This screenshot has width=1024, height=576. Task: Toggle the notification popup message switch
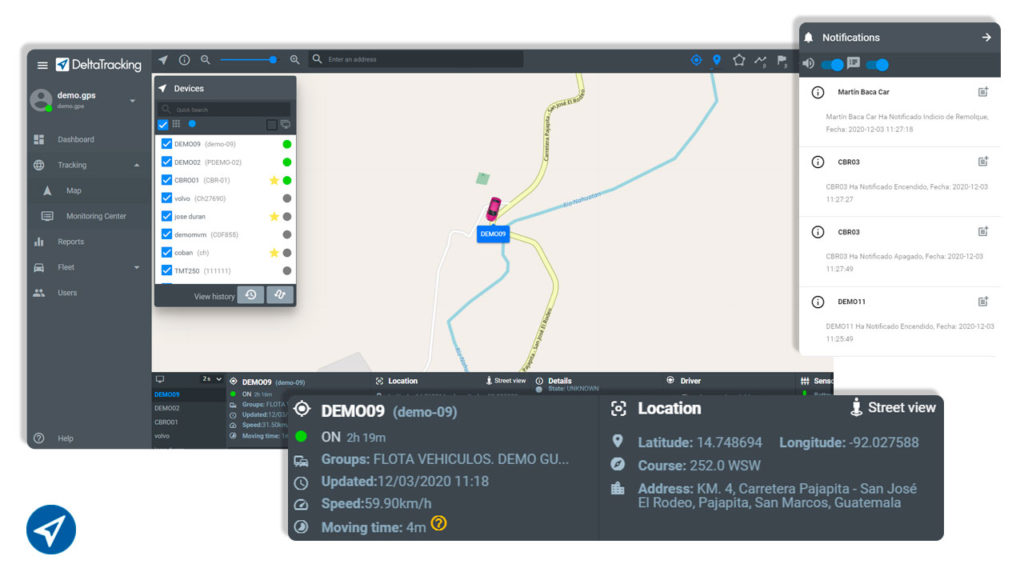point(877,65)
